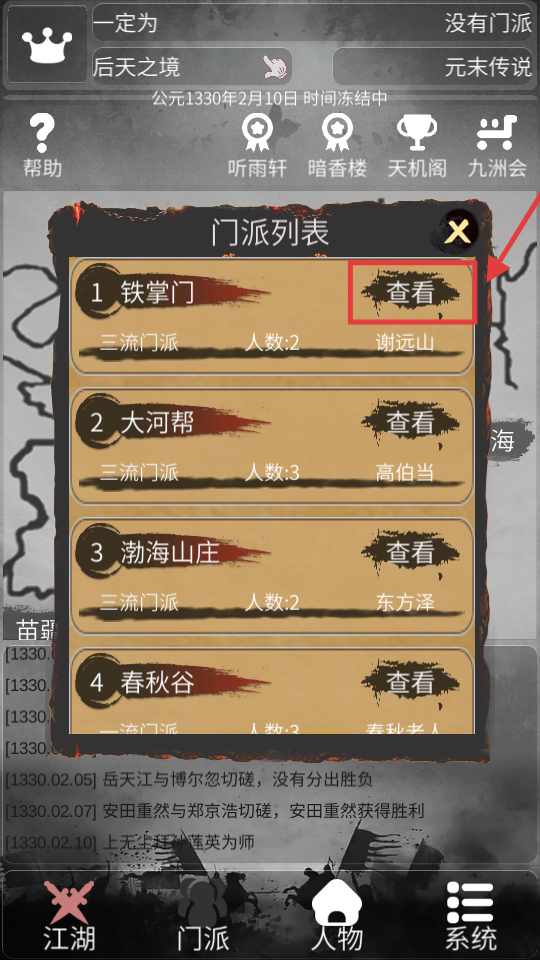Open the 帮助 help question mark icon

point(42,133)
